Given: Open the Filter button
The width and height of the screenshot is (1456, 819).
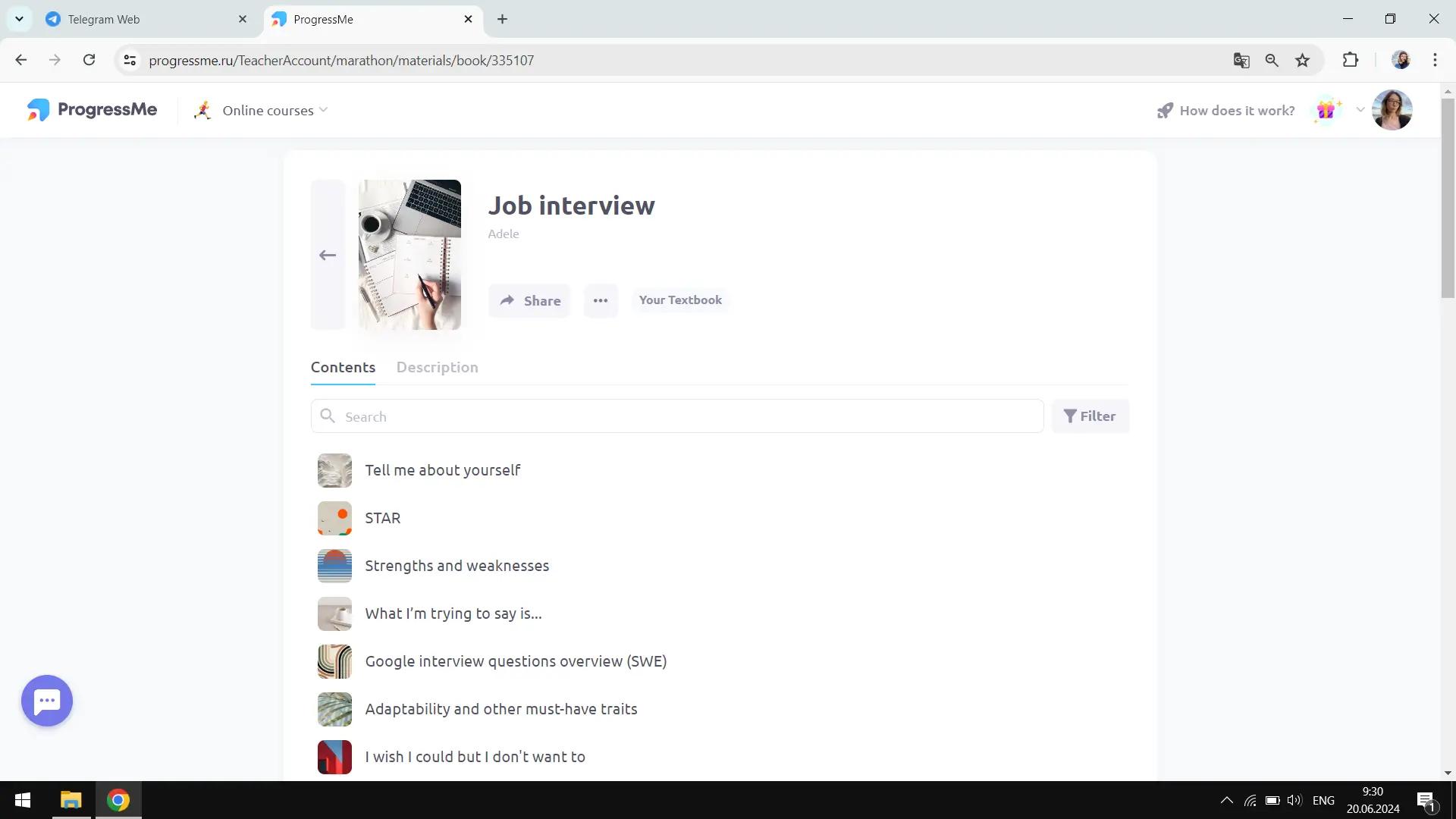Looking at the screenshot, I should tap(1089, 416).
